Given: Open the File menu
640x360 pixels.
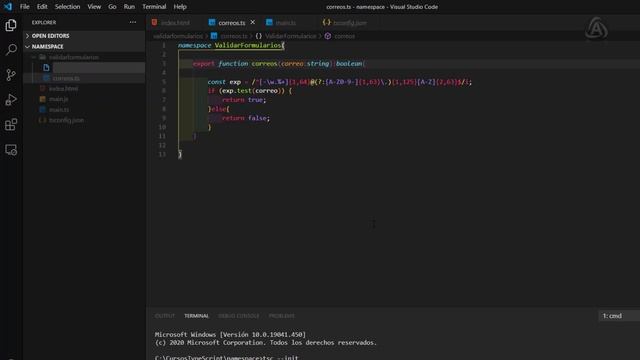Looking at the screenshot, I should [24, 7].
